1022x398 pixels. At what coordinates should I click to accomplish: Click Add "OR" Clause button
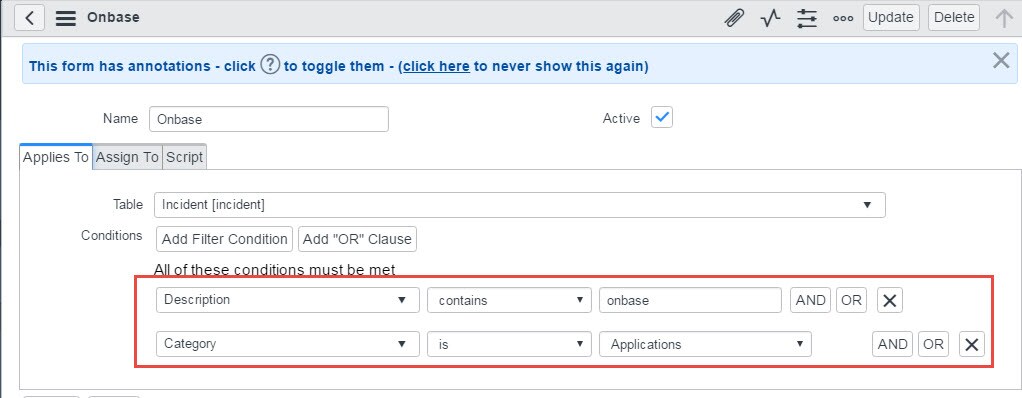point(357,239)
